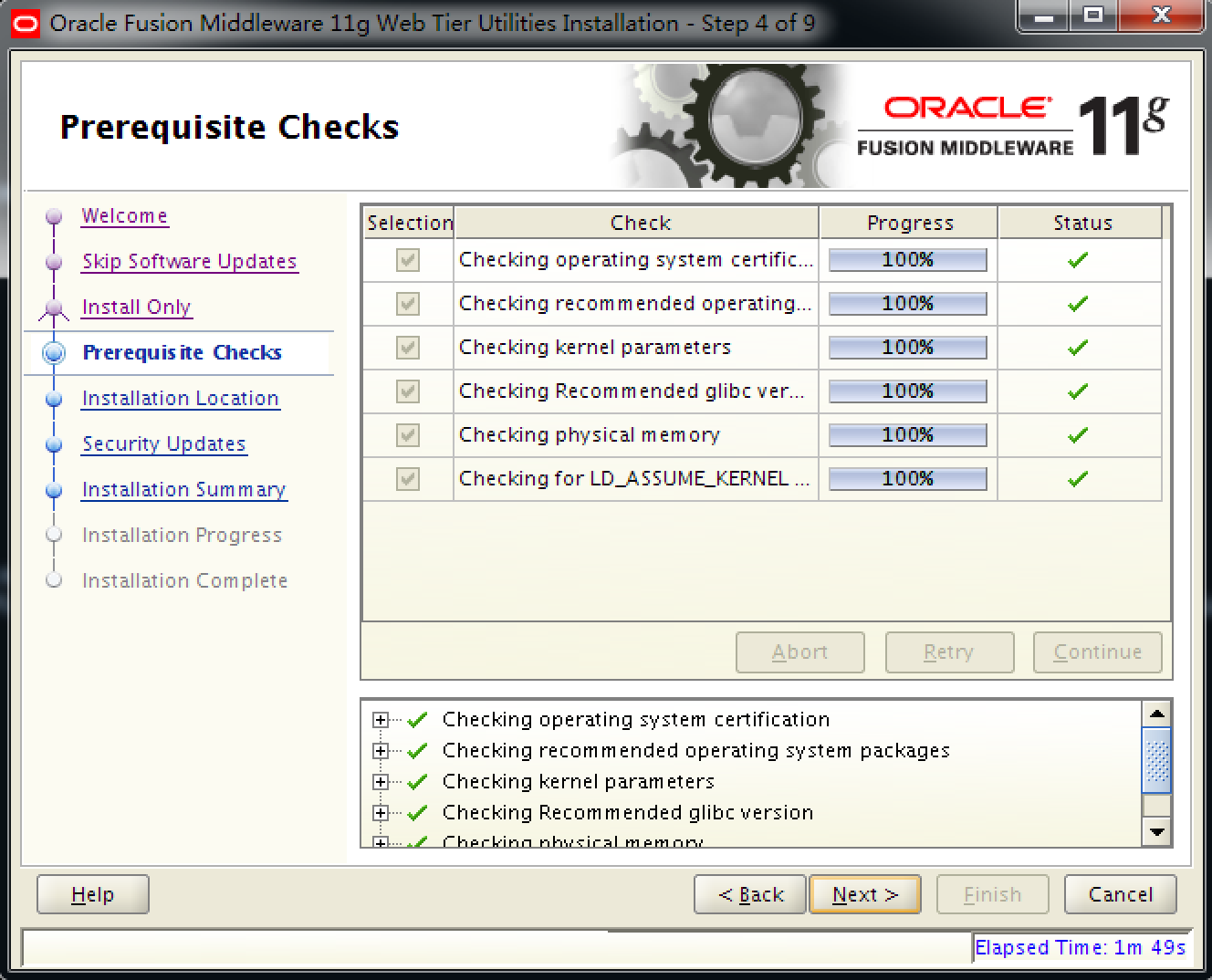Toggle checkbox for operating system certification check
1212x980 pixels.
pyautogui.click(x=408, y=260)
